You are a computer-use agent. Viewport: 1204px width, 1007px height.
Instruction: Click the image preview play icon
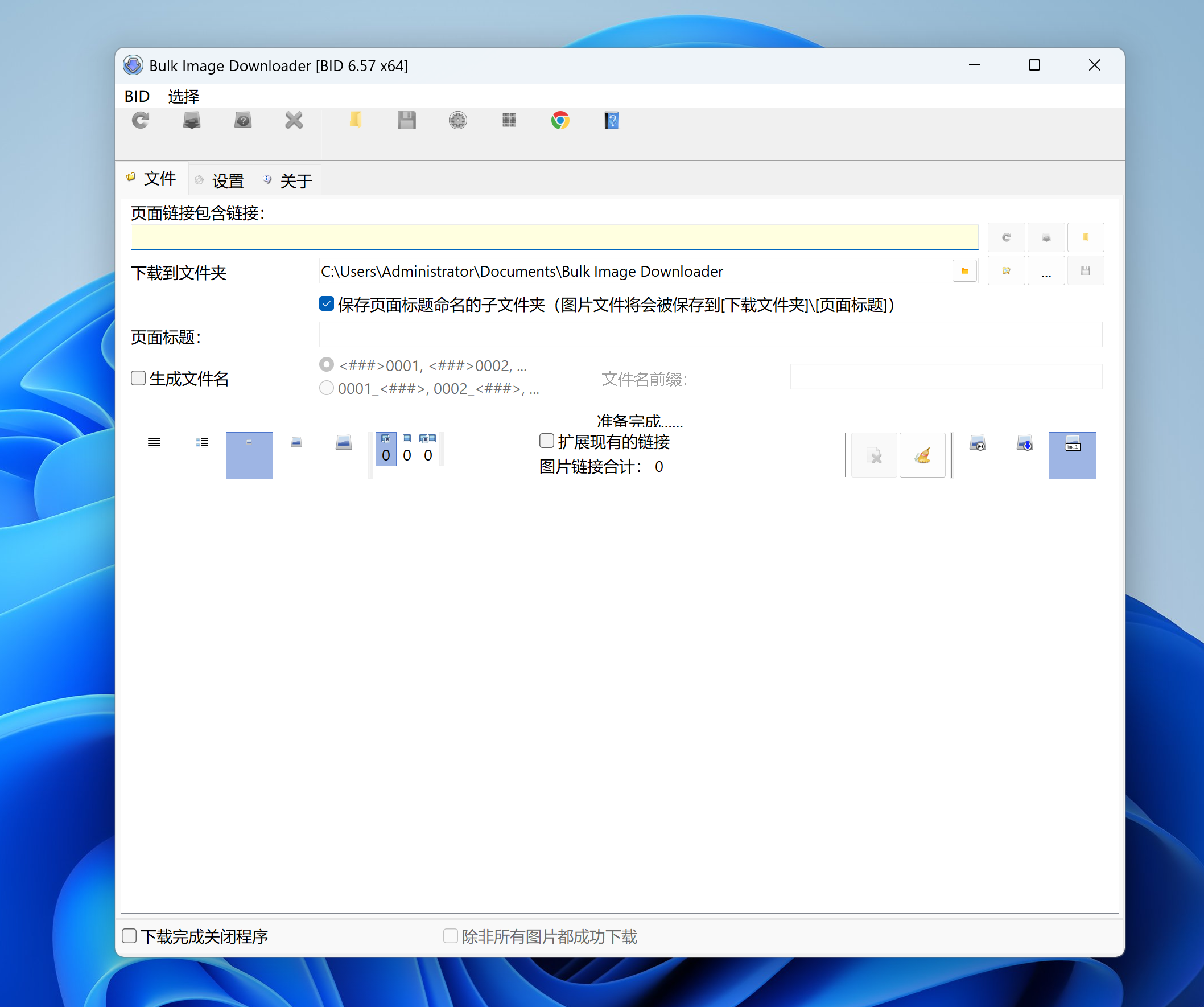(978, 443)
